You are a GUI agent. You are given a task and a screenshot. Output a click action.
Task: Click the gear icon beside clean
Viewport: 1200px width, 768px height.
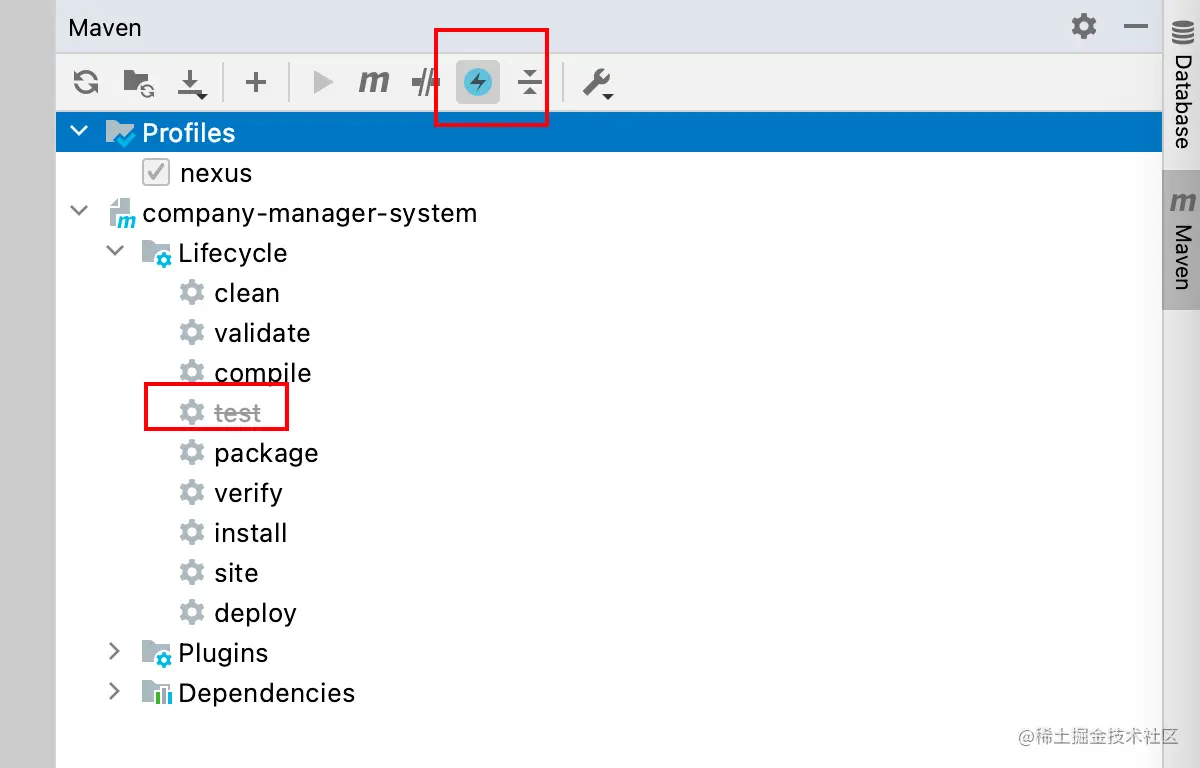[x=192, y=293]
